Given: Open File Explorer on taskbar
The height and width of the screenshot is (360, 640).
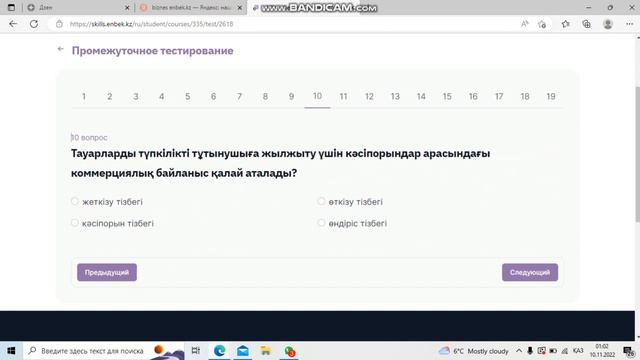Looking at the screenshot, I should pyautogui.click(x=266, y=351).
